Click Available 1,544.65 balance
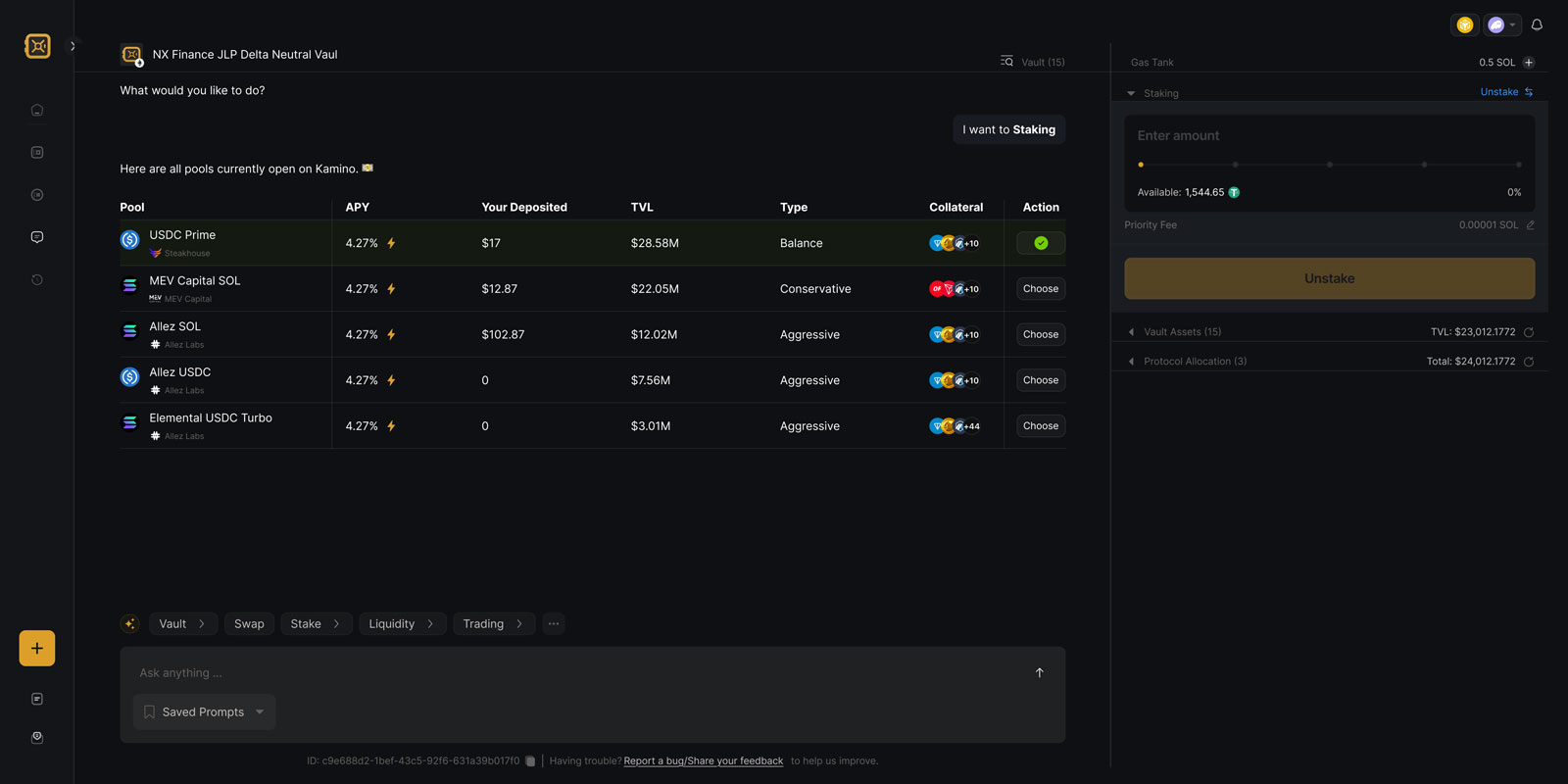 point(1188,193)
